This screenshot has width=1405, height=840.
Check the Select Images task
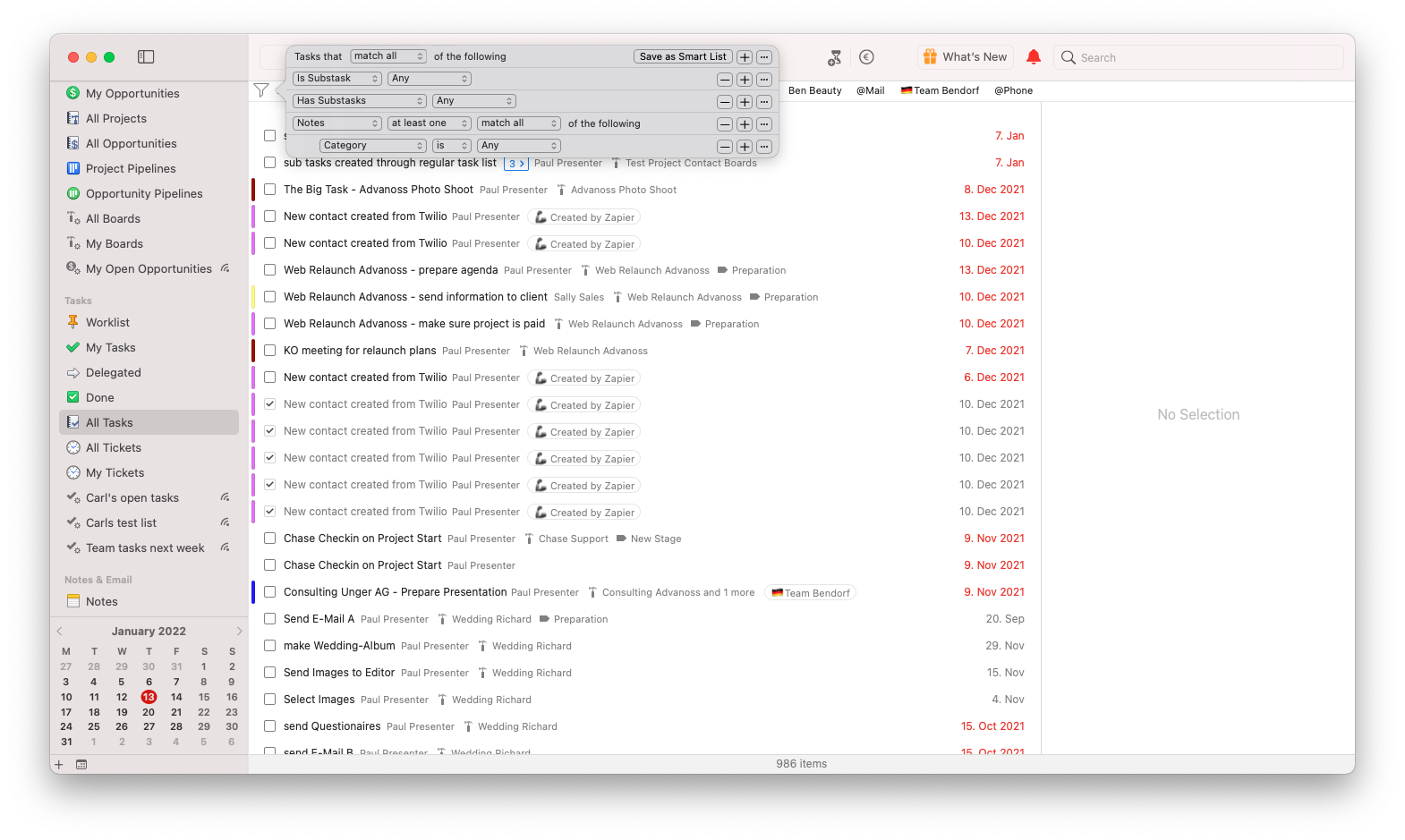[269, 700]
